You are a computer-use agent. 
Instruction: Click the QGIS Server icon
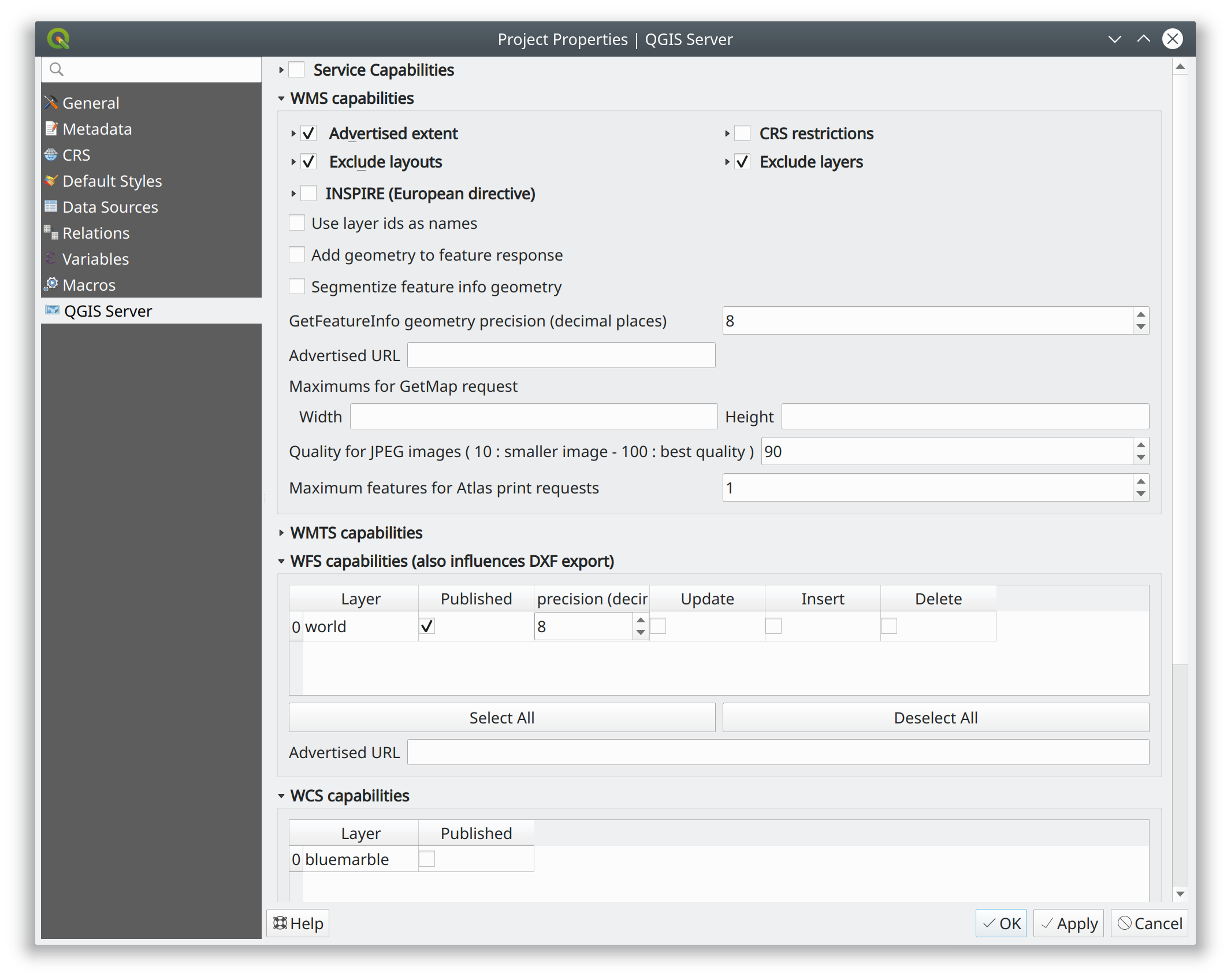point(52,310)
